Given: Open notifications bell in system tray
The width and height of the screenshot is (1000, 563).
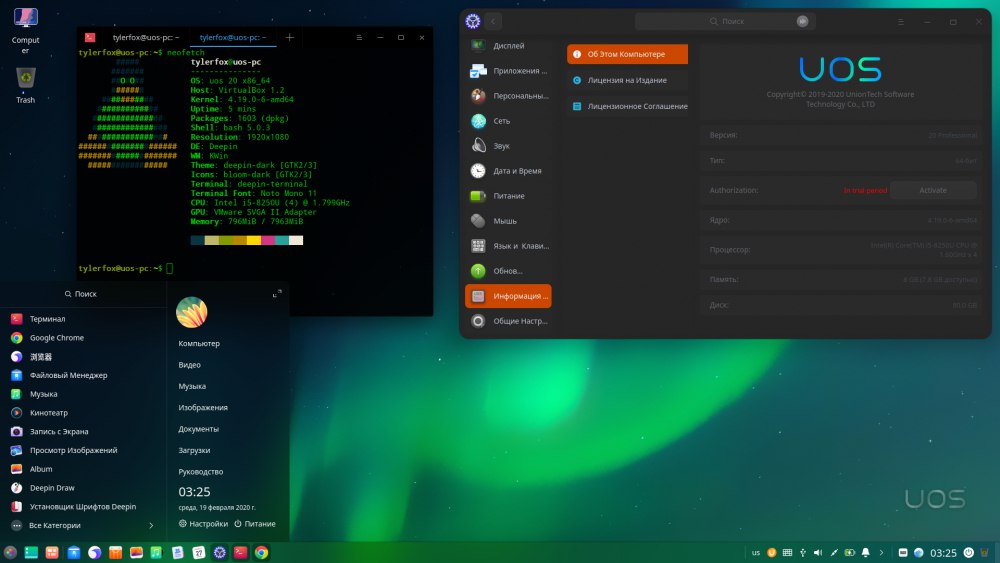Looking at the screenshot, I should coord(865,553).
